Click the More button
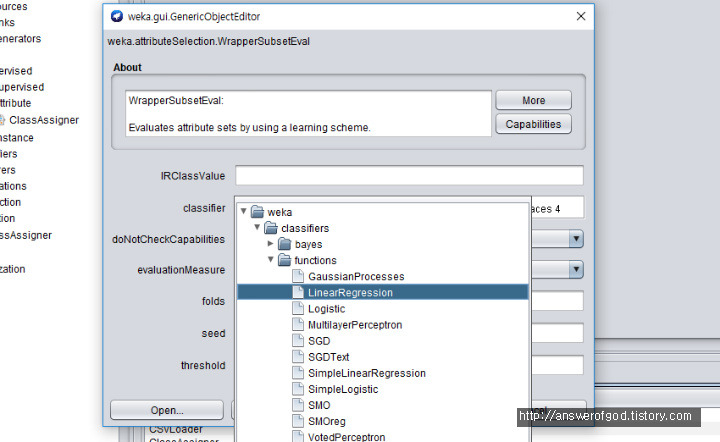Screen dimensions: 720x442 pos(534,100)
